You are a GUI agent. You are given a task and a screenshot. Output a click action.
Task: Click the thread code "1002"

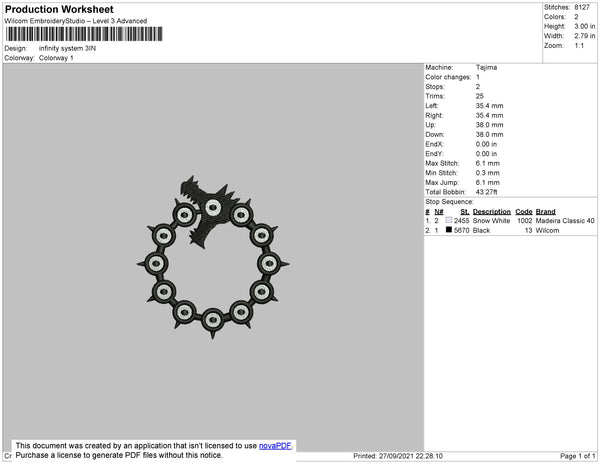(x=525, y=221)
